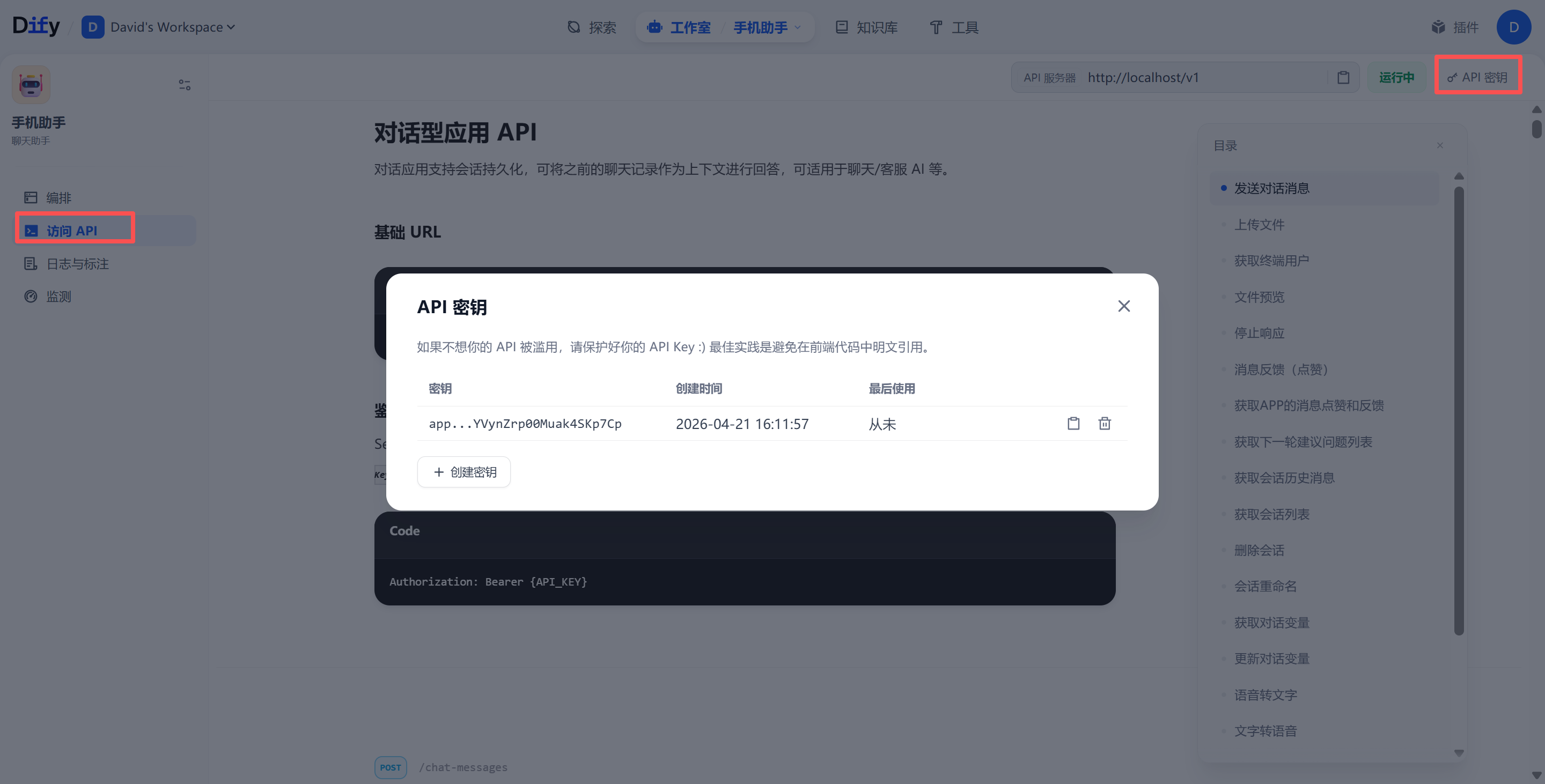Screen dimensions: 1545x784
Task: Open the 工具 navigation item
Action: (954, 27)
